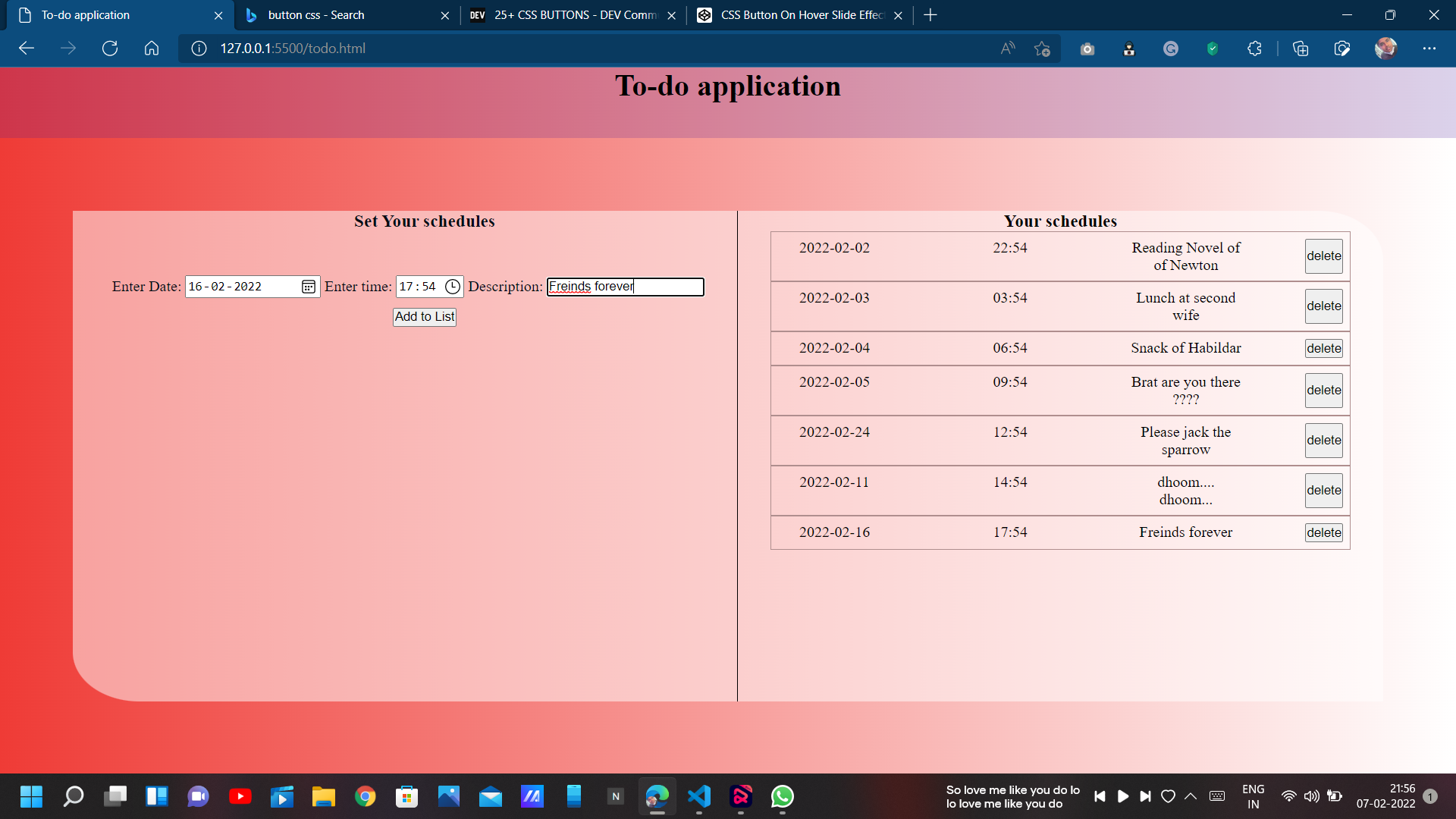Screen dimensions: 1456x819
Task: Open the time picker clock icon
Action: [x=453, y=287]
